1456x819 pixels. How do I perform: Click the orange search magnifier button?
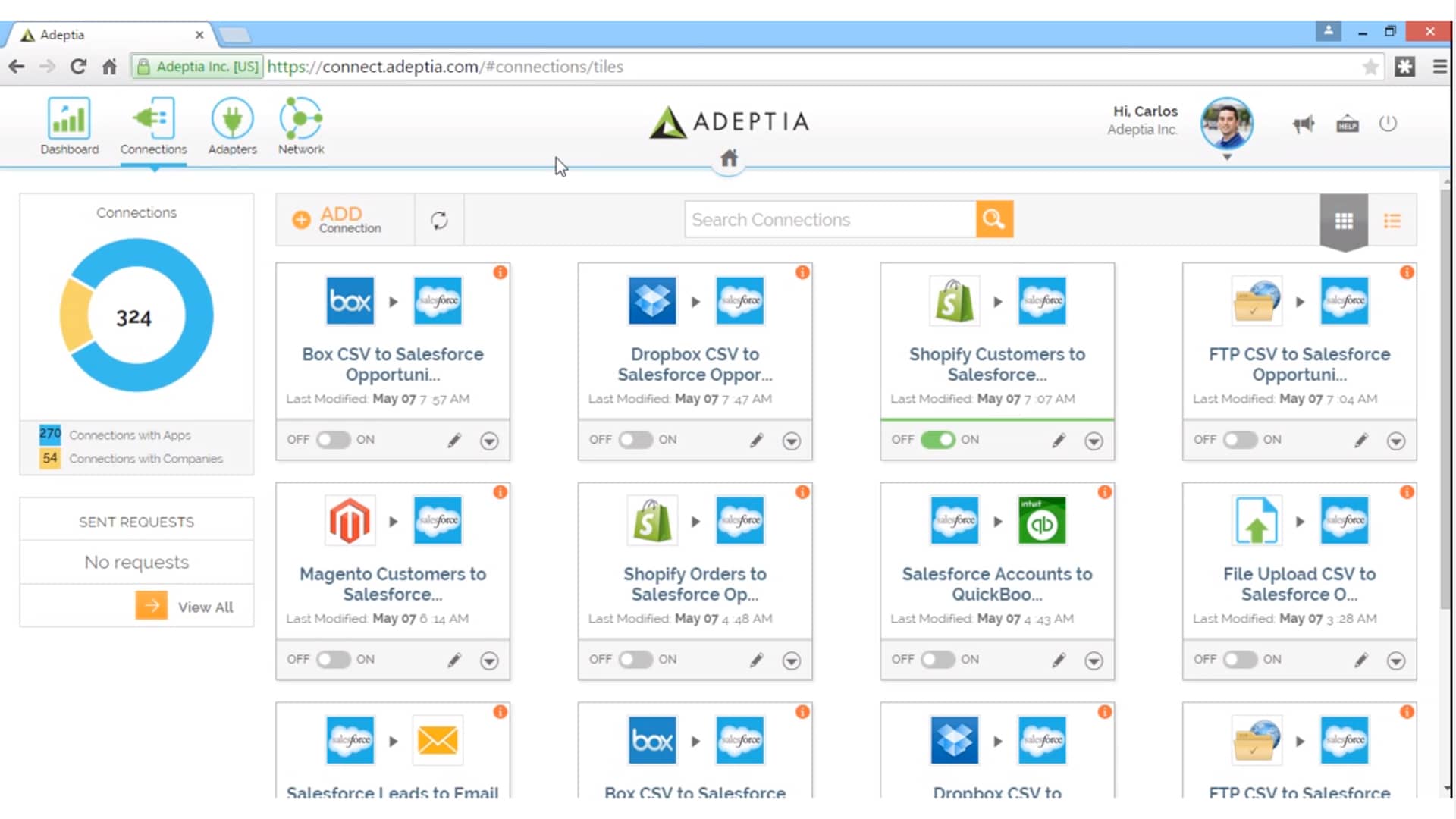pyautogui.click(x=994, y=220)
